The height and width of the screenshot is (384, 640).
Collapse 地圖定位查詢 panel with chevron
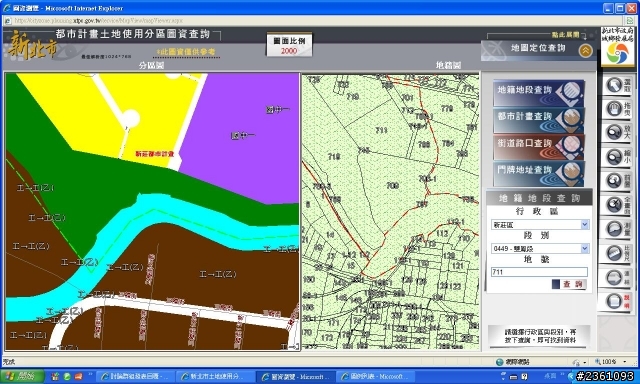point(585,51)
